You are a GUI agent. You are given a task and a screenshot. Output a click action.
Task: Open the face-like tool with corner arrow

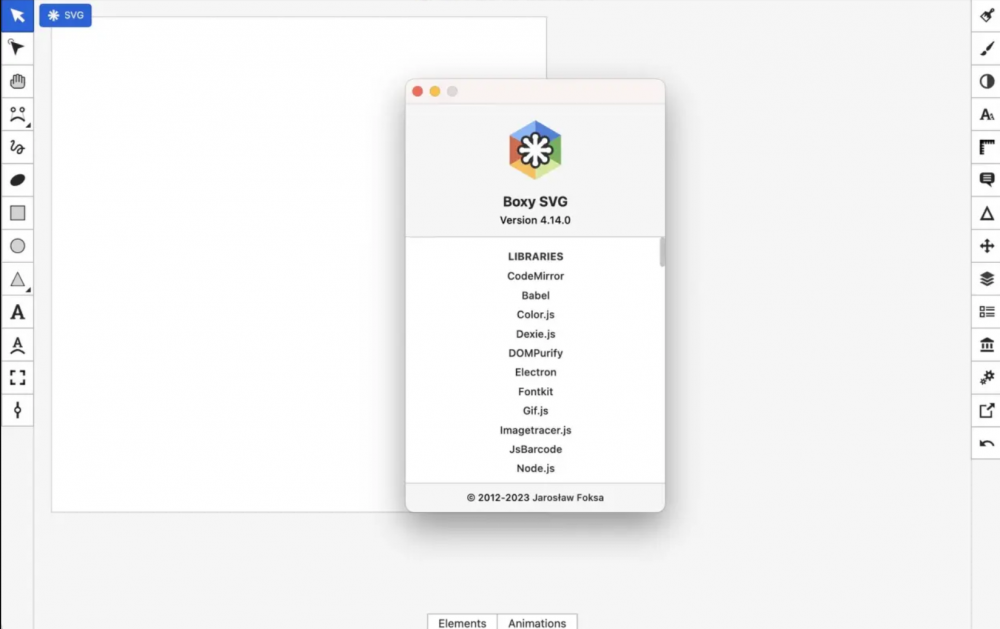17,114
